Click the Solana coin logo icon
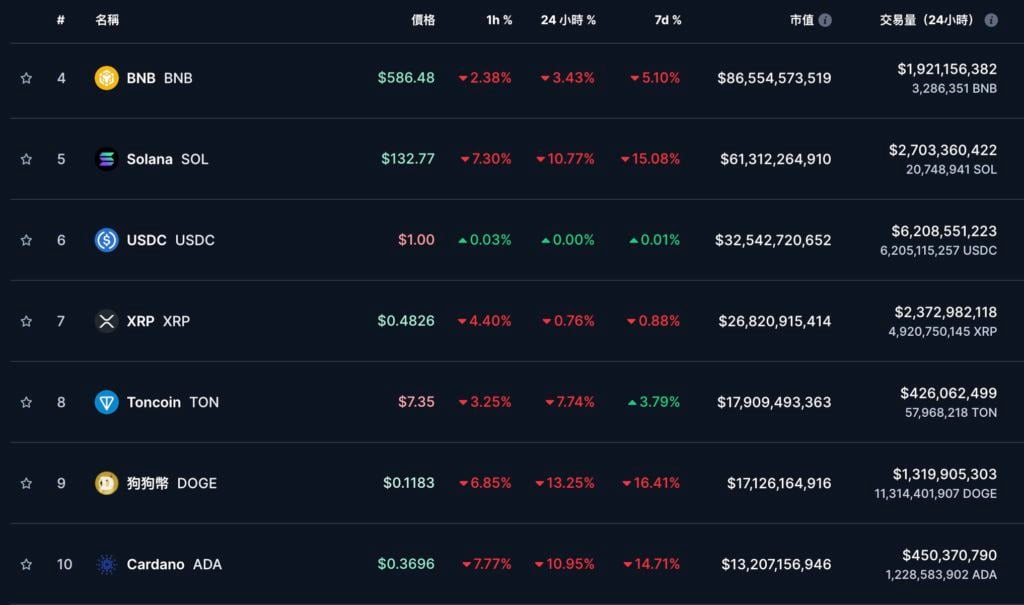Viewport: 1024px width, 605px height. pos(106,159)
